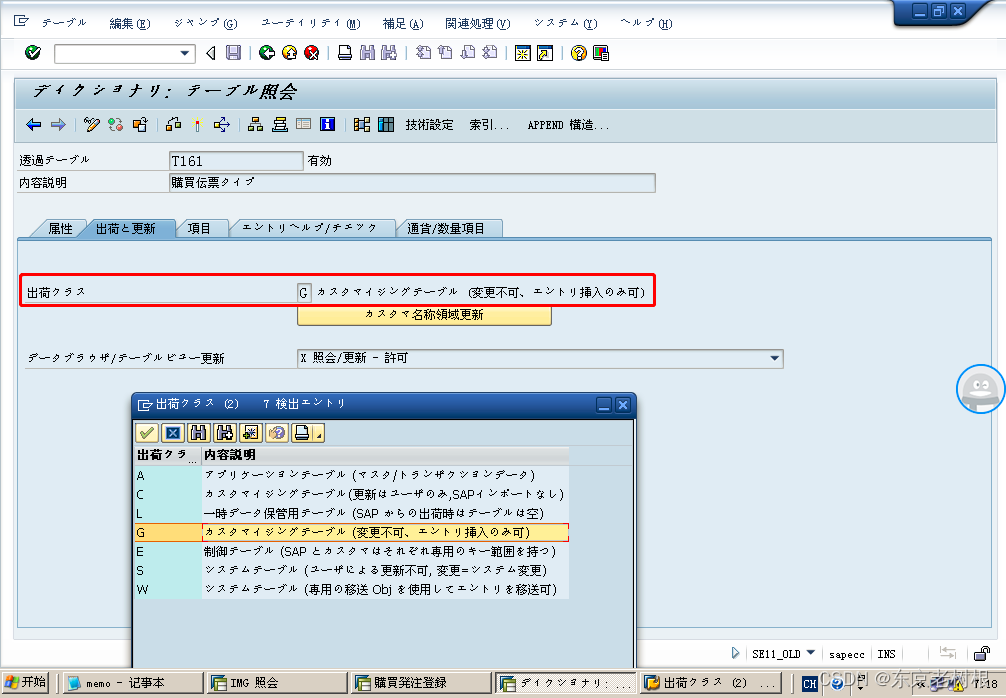
Task: Open popup Print options small dropdown arrow
Action: (x=319, y=433)
